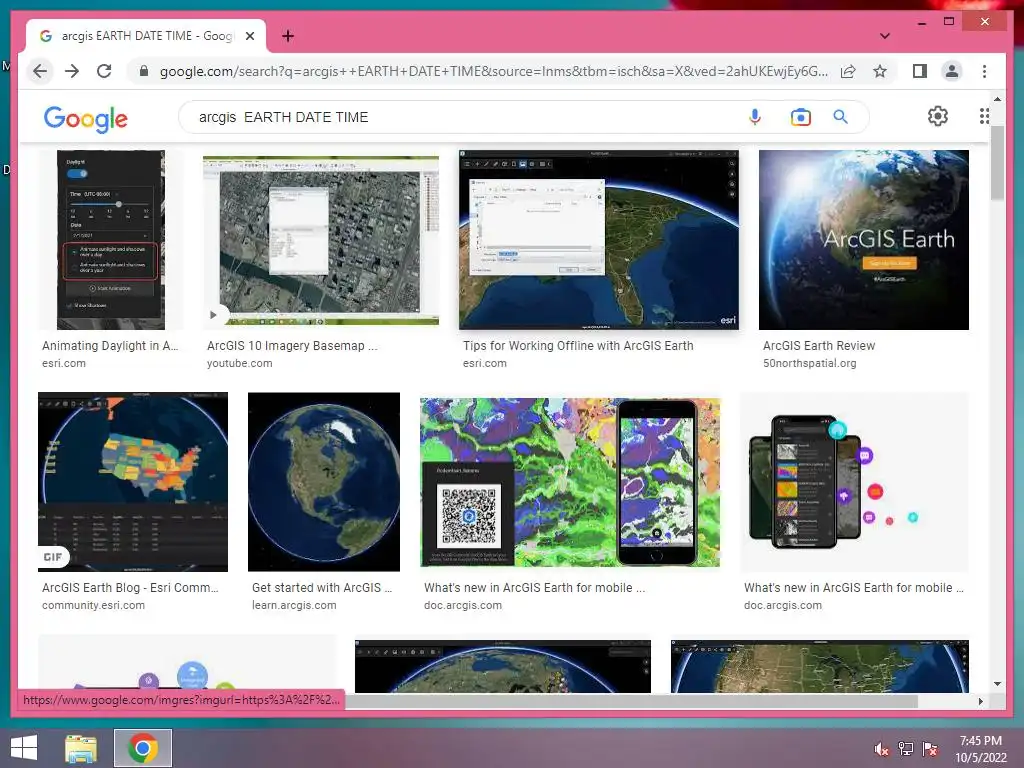Go forward to the next page
Screen dimensions: 1024x768
point(72,71)
